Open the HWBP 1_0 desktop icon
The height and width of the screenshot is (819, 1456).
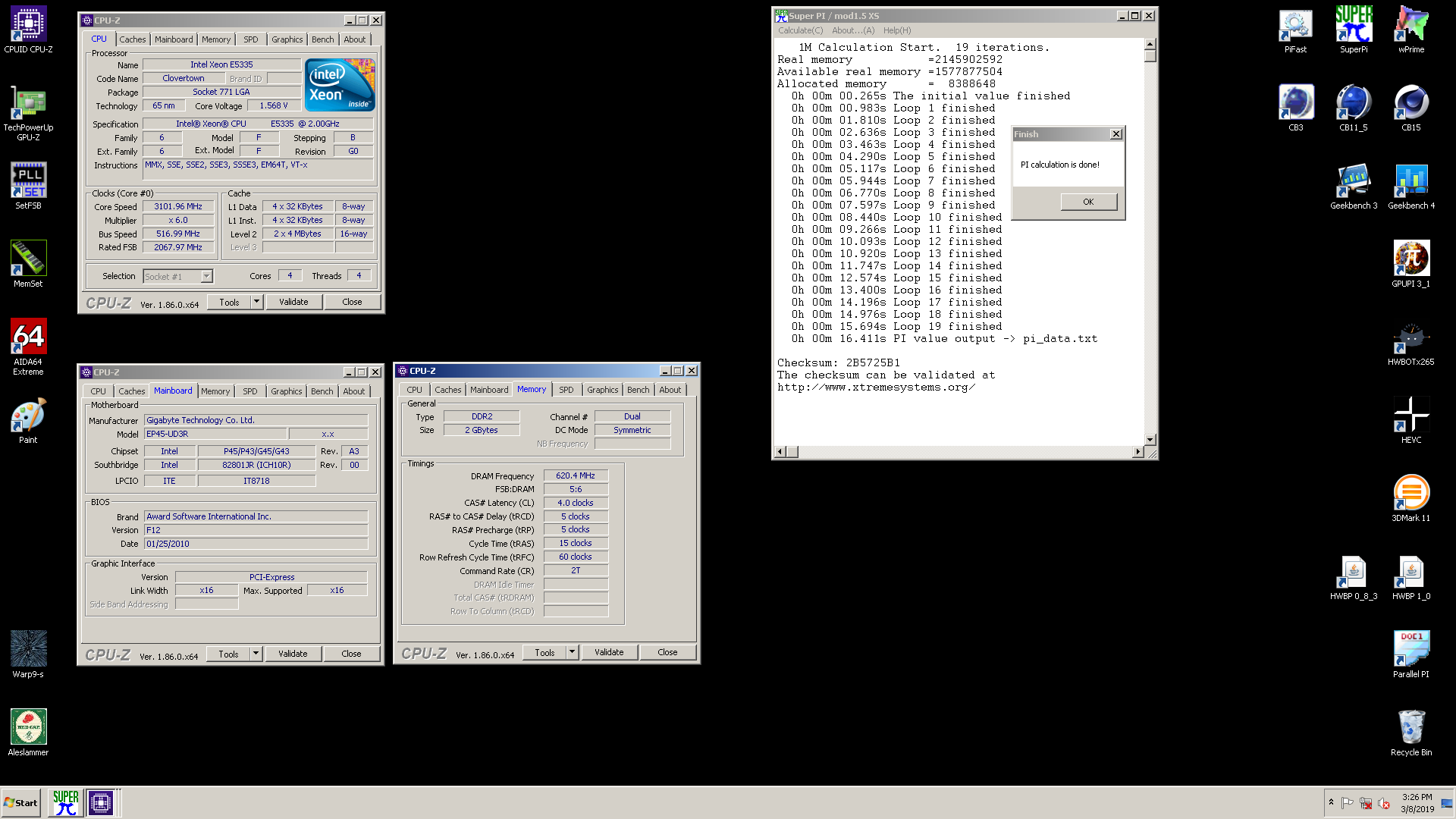(1411, 576)
